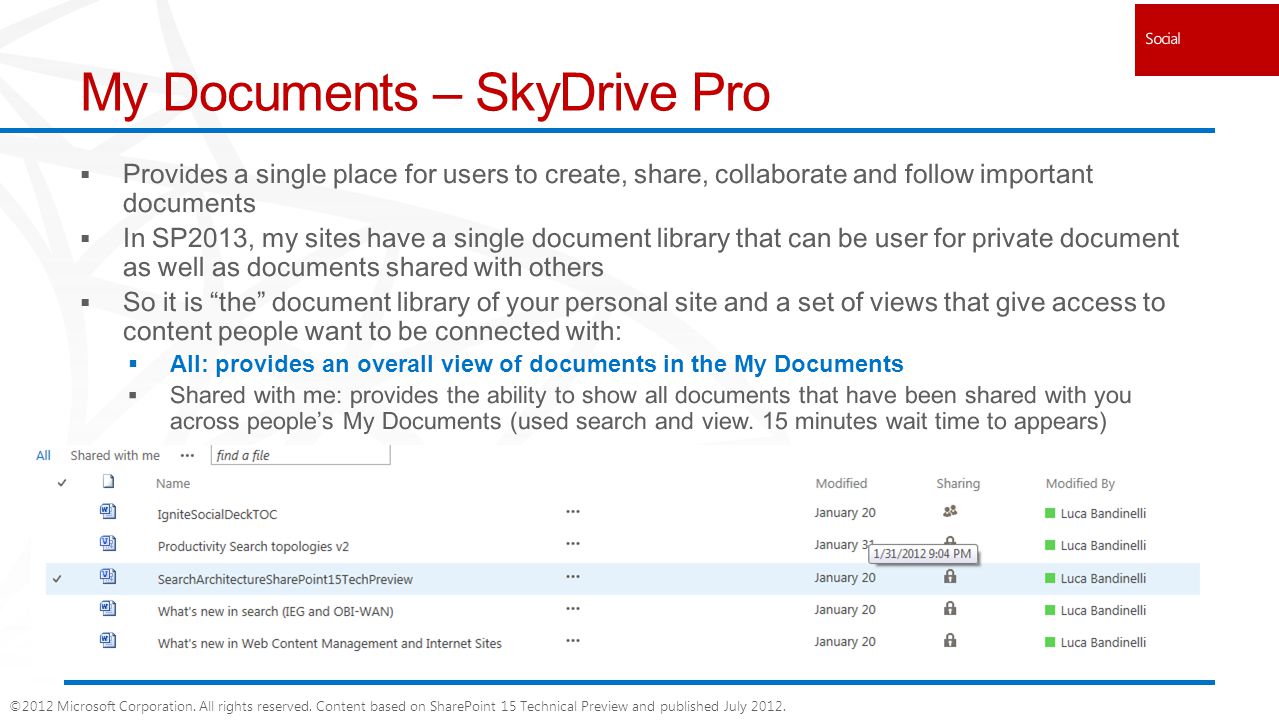
Task: Click the Microsoft copyright footer text
Action: click(x=397, y=706)
